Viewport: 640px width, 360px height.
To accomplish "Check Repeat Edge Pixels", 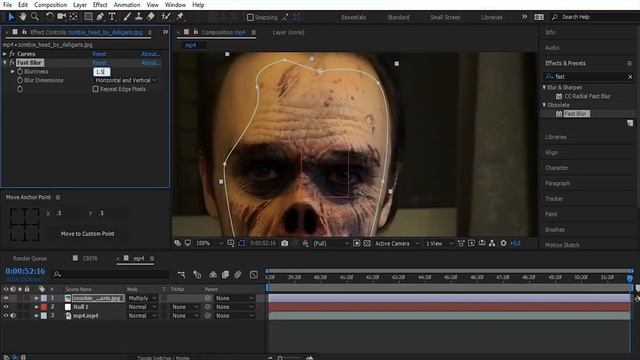I will coord(96,89).
